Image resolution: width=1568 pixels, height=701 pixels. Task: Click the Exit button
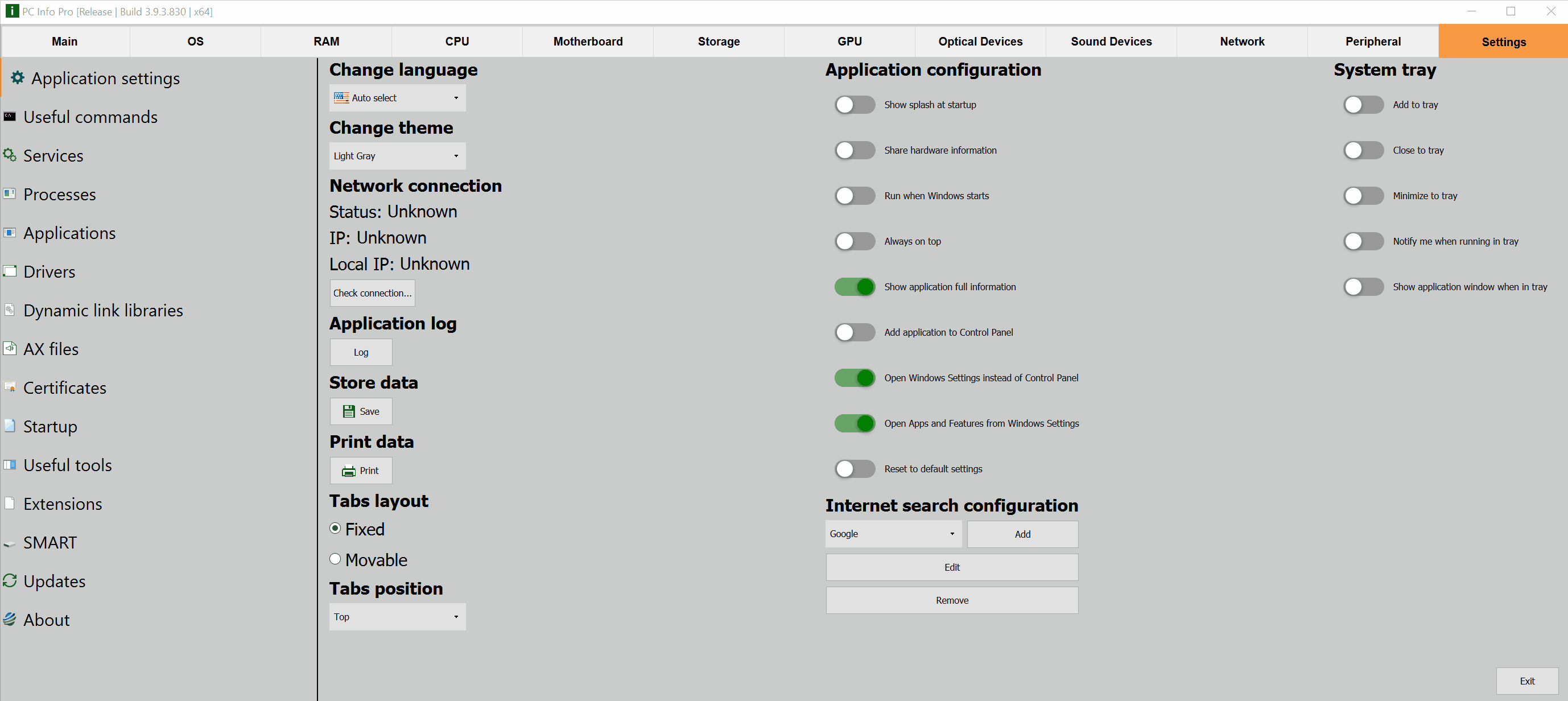(x=1527, y=681)
